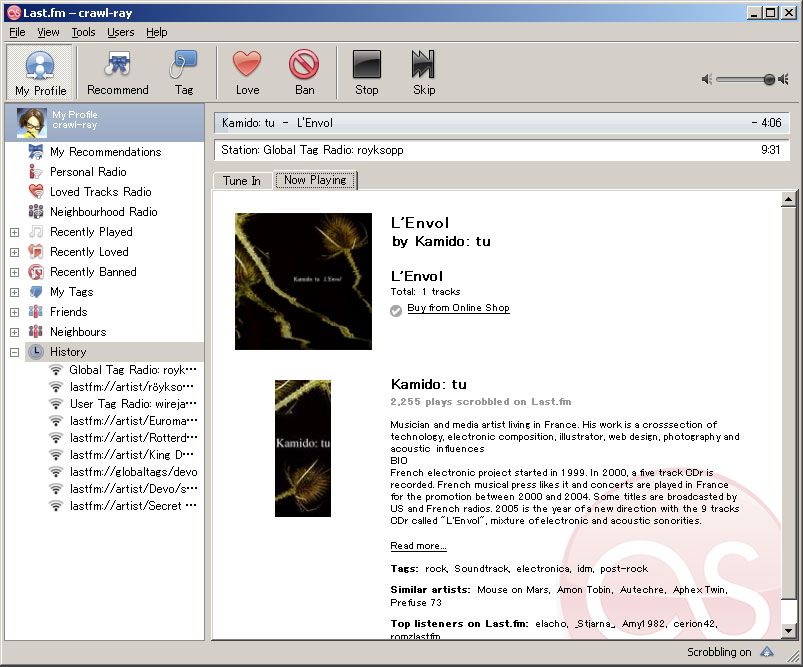Expand the Friends node

(x=14, y=312)
